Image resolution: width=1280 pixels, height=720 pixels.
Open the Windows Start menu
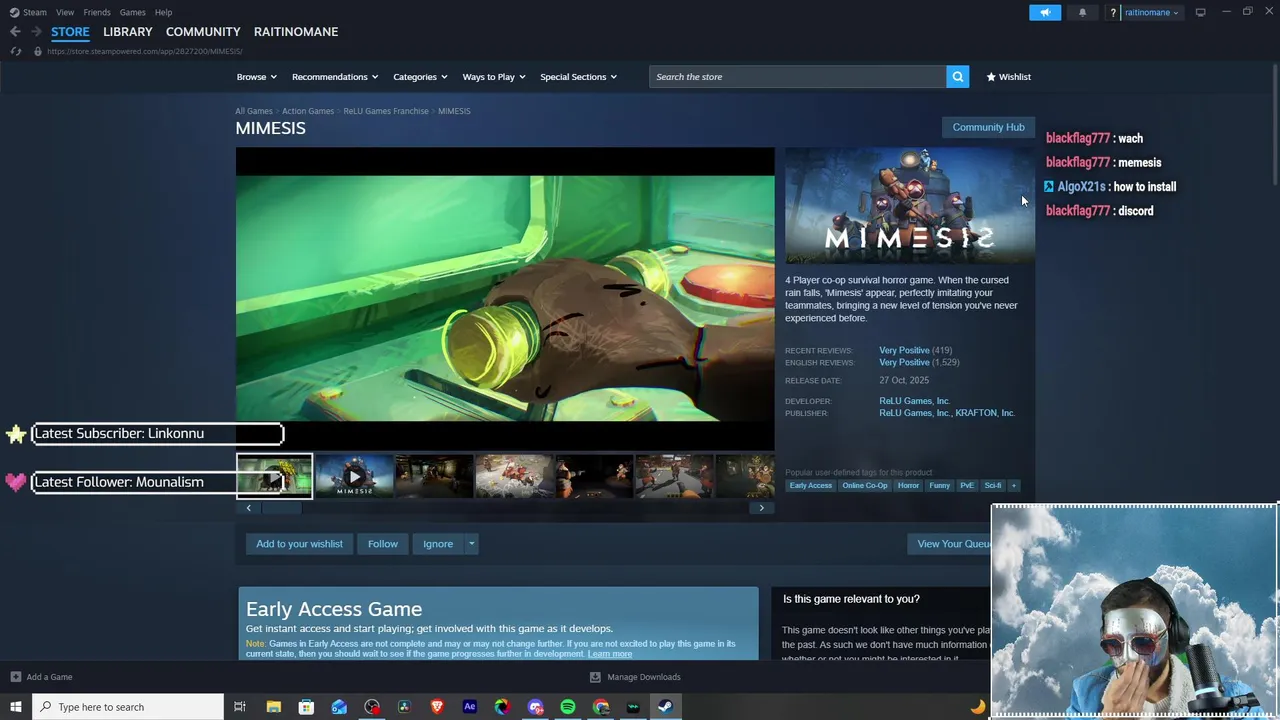[x=15, y=707]
